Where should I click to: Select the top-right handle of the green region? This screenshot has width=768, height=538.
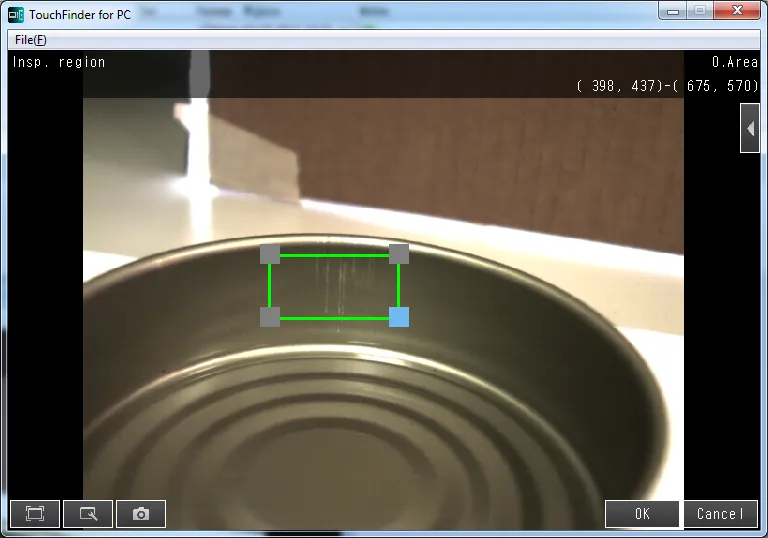[399, 254]
